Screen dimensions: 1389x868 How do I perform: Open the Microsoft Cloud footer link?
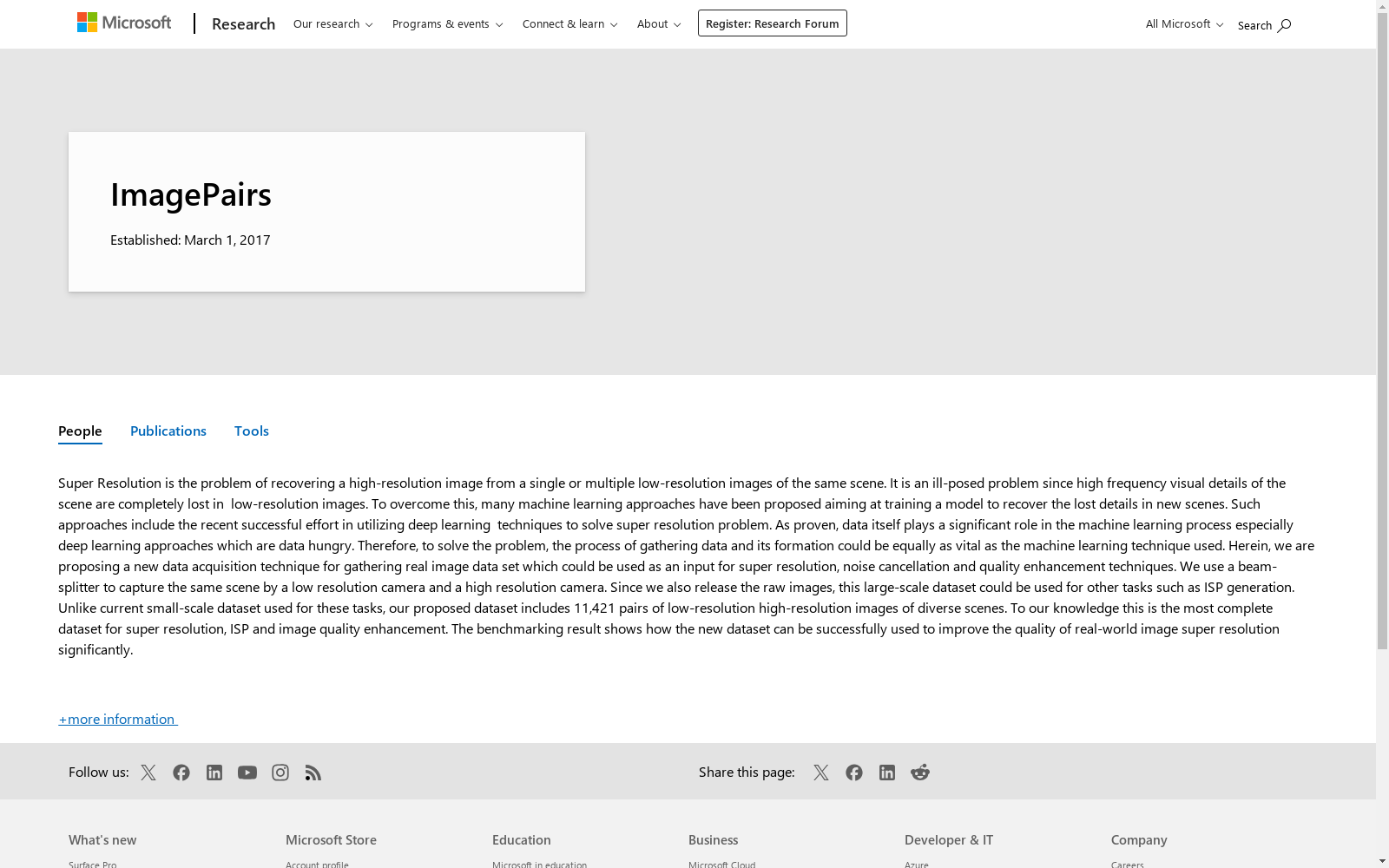coord(721,864)
